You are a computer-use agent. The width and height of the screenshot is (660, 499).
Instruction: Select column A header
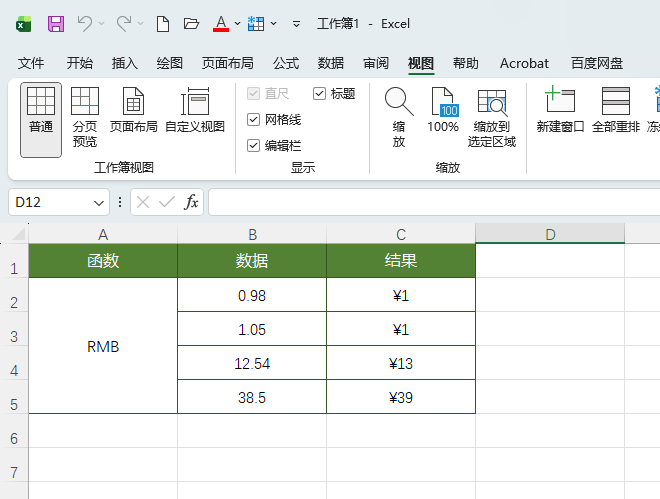coord(103,234)
